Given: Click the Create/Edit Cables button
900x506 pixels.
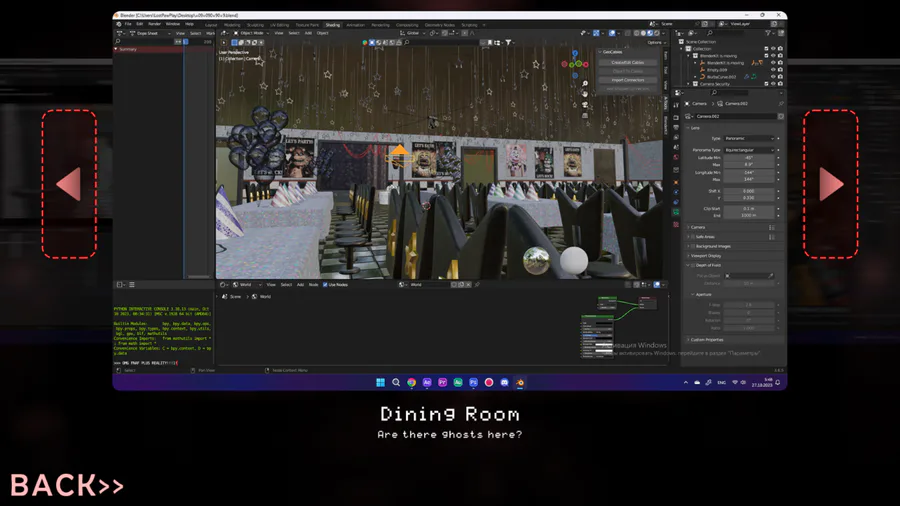Looking at the screenshot, I should pyautogui.click(x=627, y=62).
